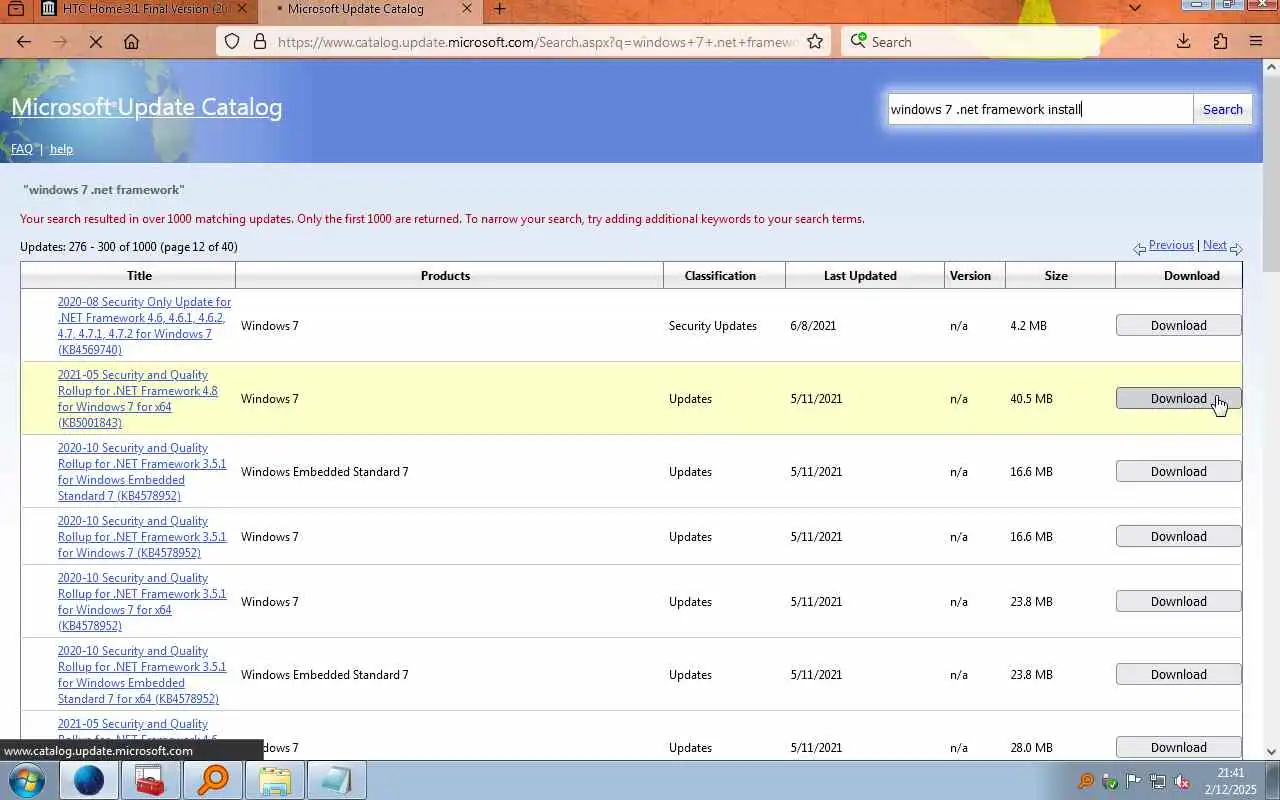This screenshot has width=1280, height=800.
Task: Sort results by Last Updated column
Action: (860, 275)
